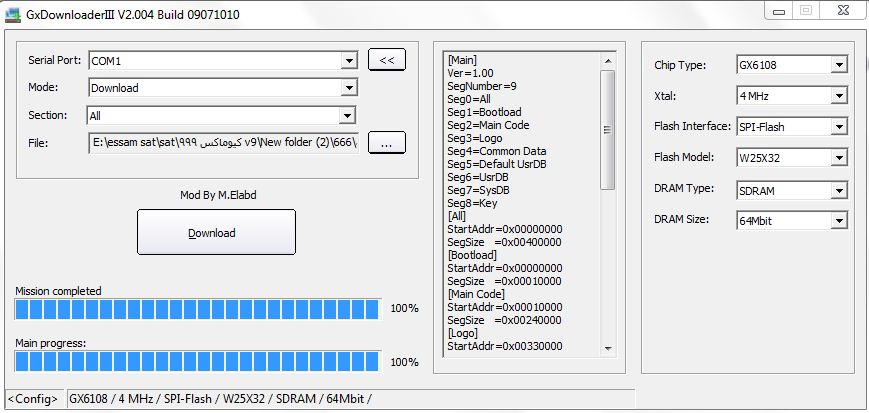Click the <Config> status bar button
This screenshot has width=869, height=413.
35,399
